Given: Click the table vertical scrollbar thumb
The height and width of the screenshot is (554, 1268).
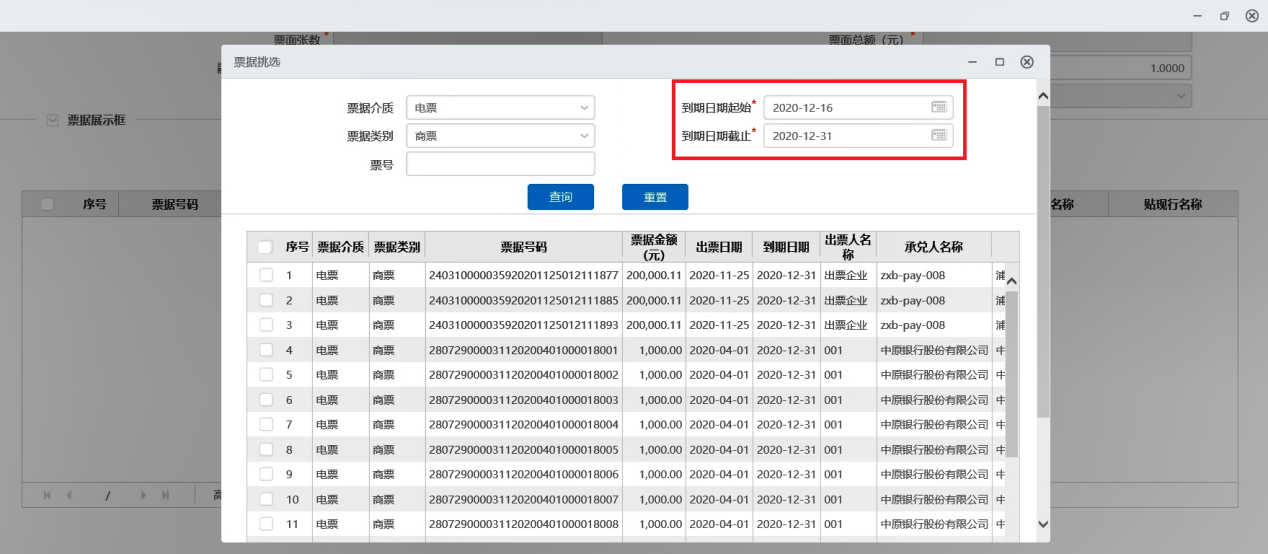Looking at the screenshot, I should tap(1010, 374).
